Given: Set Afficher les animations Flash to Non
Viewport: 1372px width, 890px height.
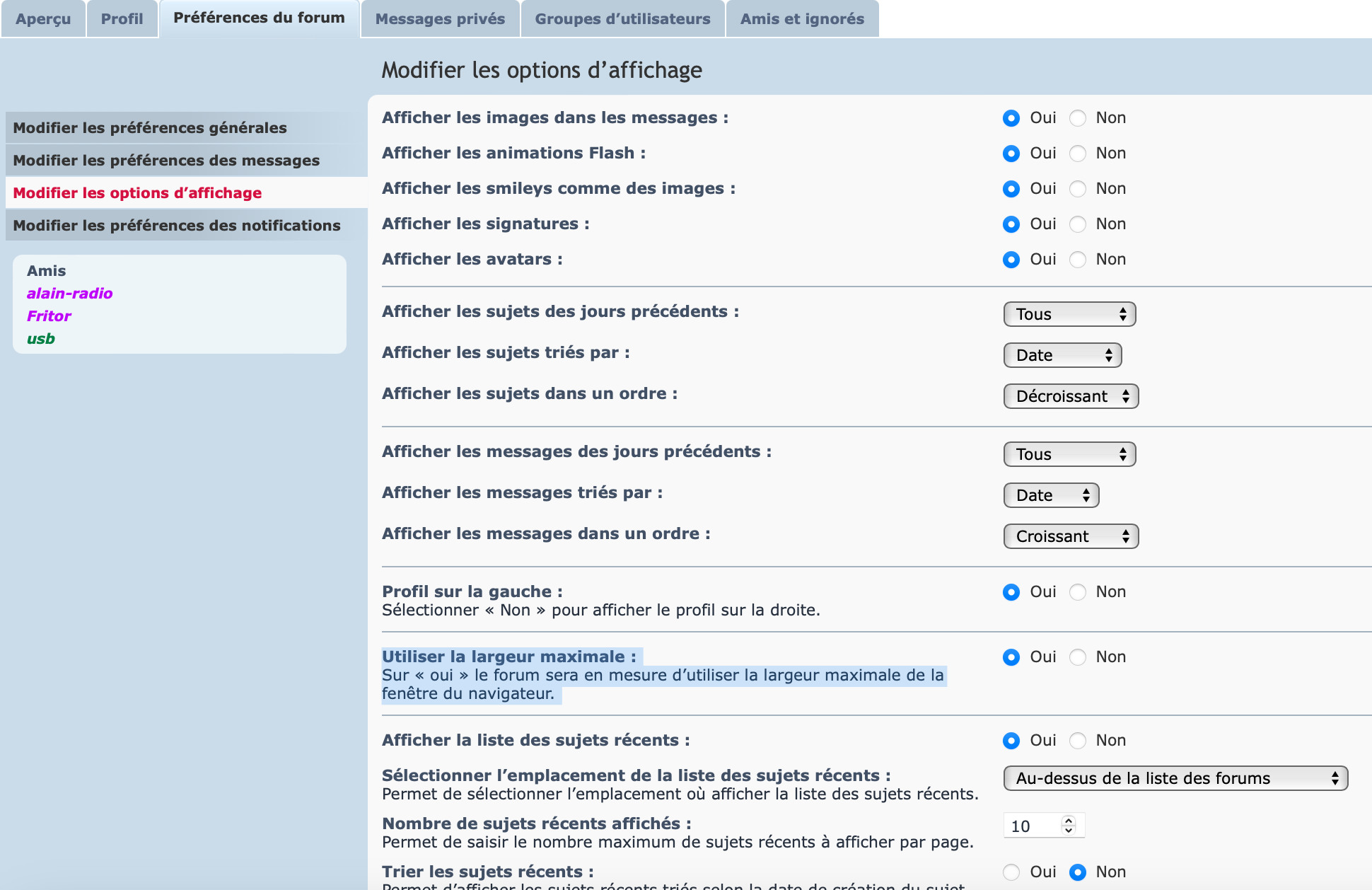Looking at the screenshot, I should pyautogui.click(x=1078, y=154).
